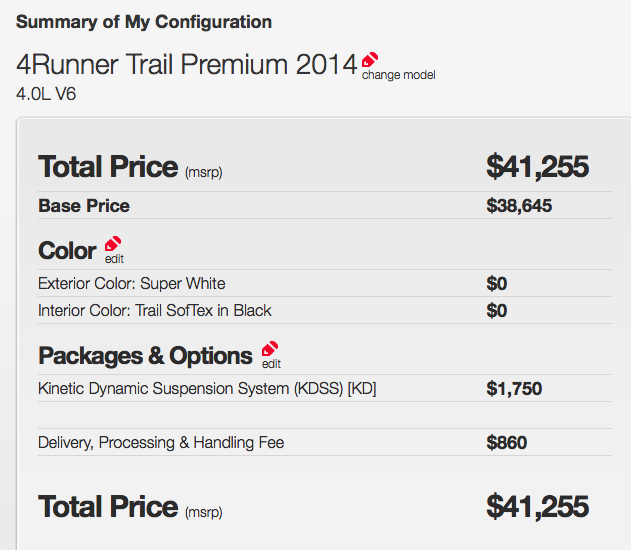The width and height of the screenshot is (631, 550).
Task: Click the top Total Price $41,255 amount
Action: [x=538, y=166]
